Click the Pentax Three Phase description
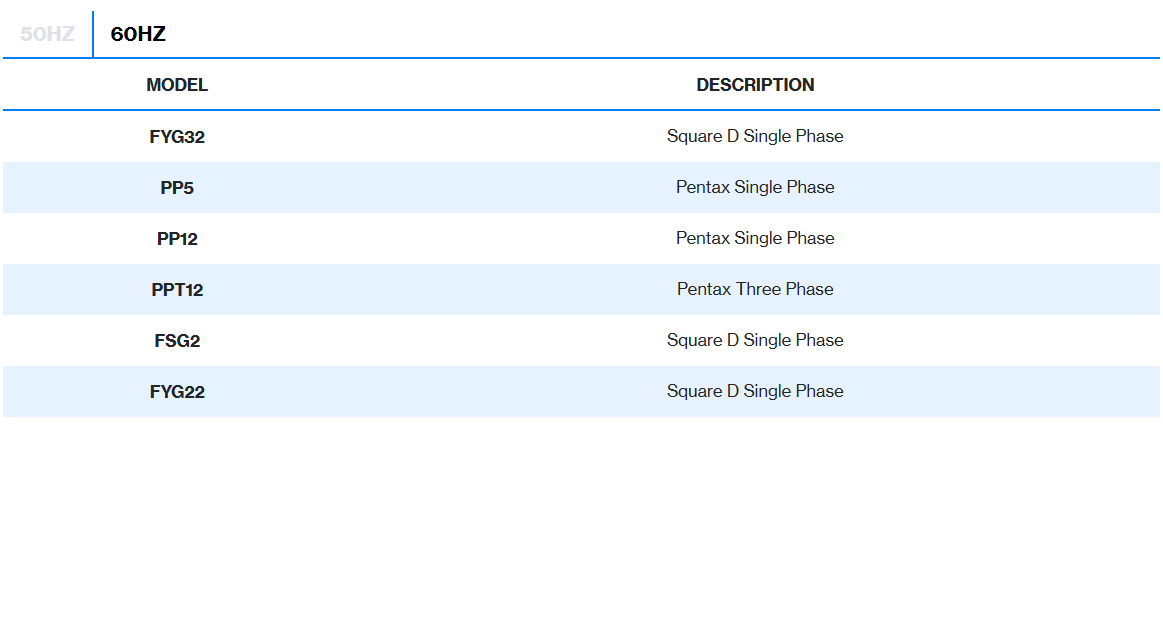Image resolution: width=1163 pixels, height=623 pixels. 755,289
